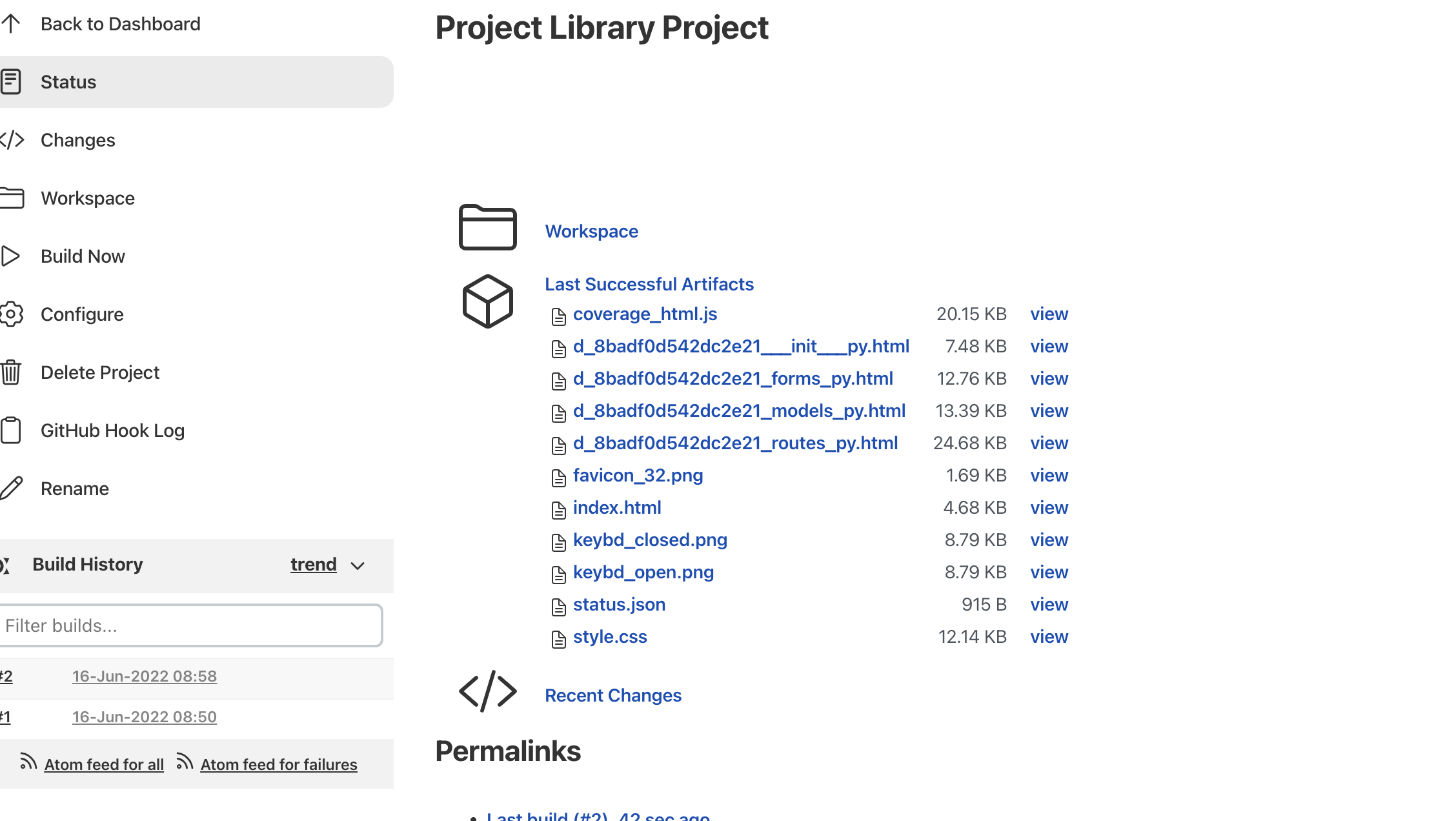Select Configure in the sidebar
Image resolution: width=1456 pixels, height=821 pixels.
82,314
